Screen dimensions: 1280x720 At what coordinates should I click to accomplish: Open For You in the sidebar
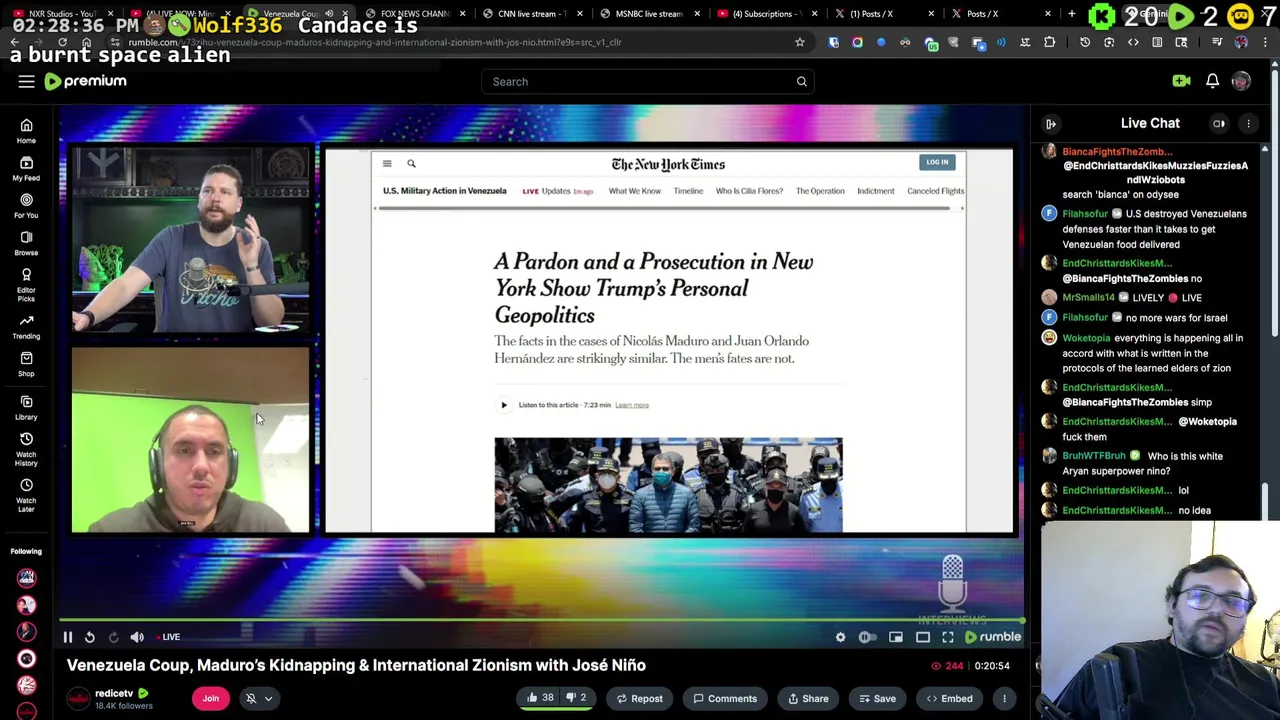tap(26, 205)
